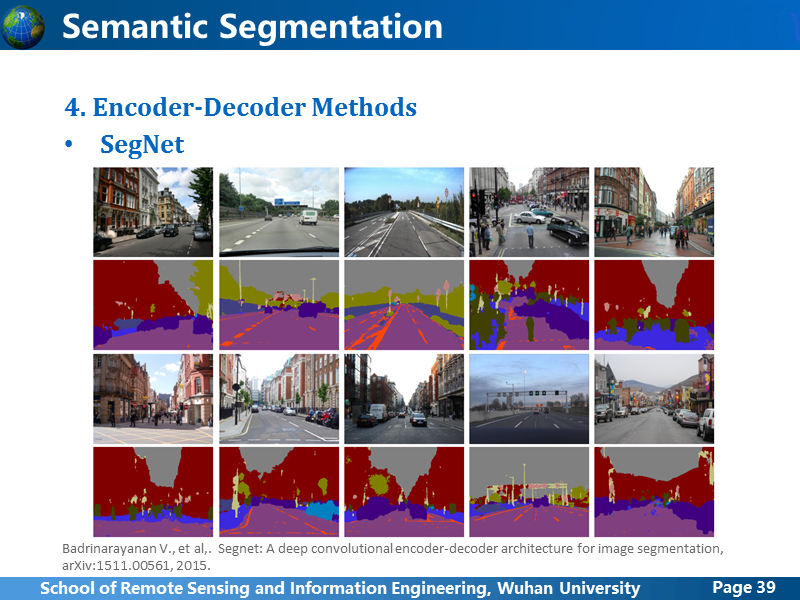800x600 pixels.
Task: Select the town street photo with mountains behind
Action: [x=654, y=398]
